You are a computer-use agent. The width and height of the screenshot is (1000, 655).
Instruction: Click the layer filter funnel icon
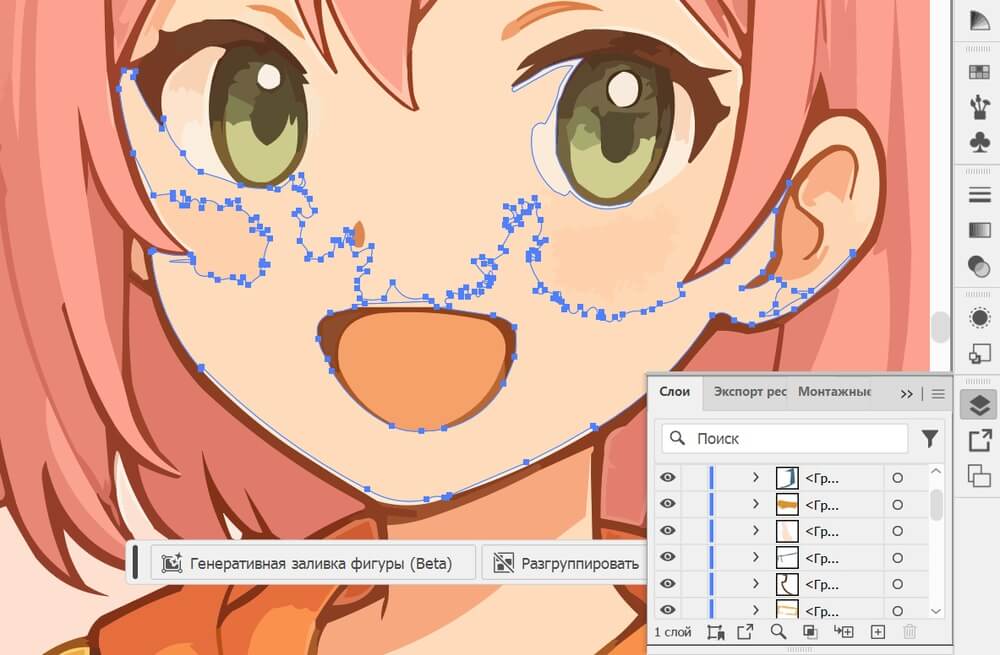pyautogui.click(x=929, y=438)
